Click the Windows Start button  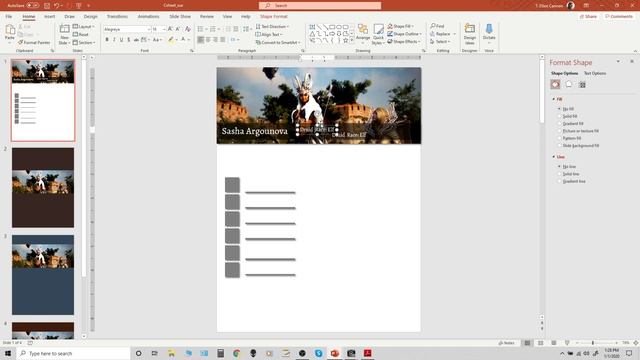pos(8,353)
